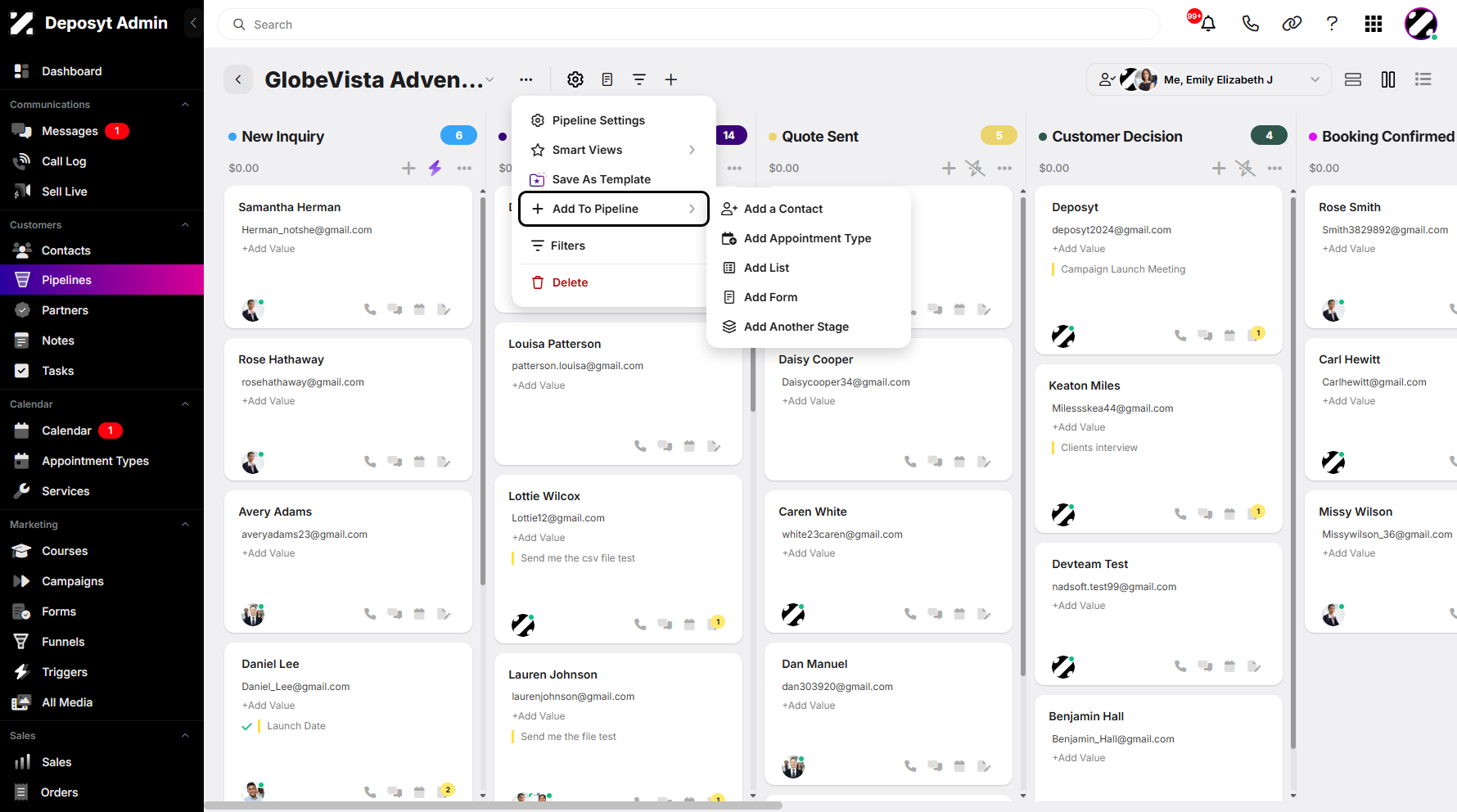Select Add a Contact submenu option
1457x812 pixels.
click(809, 209)
